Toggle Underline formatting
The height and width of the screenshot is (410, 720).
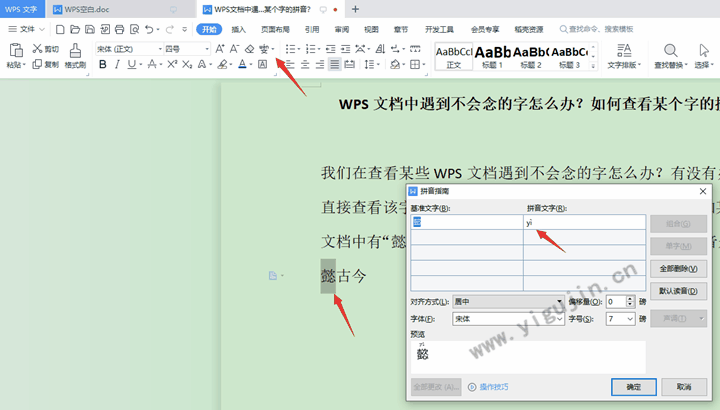[x=132, y=65]
